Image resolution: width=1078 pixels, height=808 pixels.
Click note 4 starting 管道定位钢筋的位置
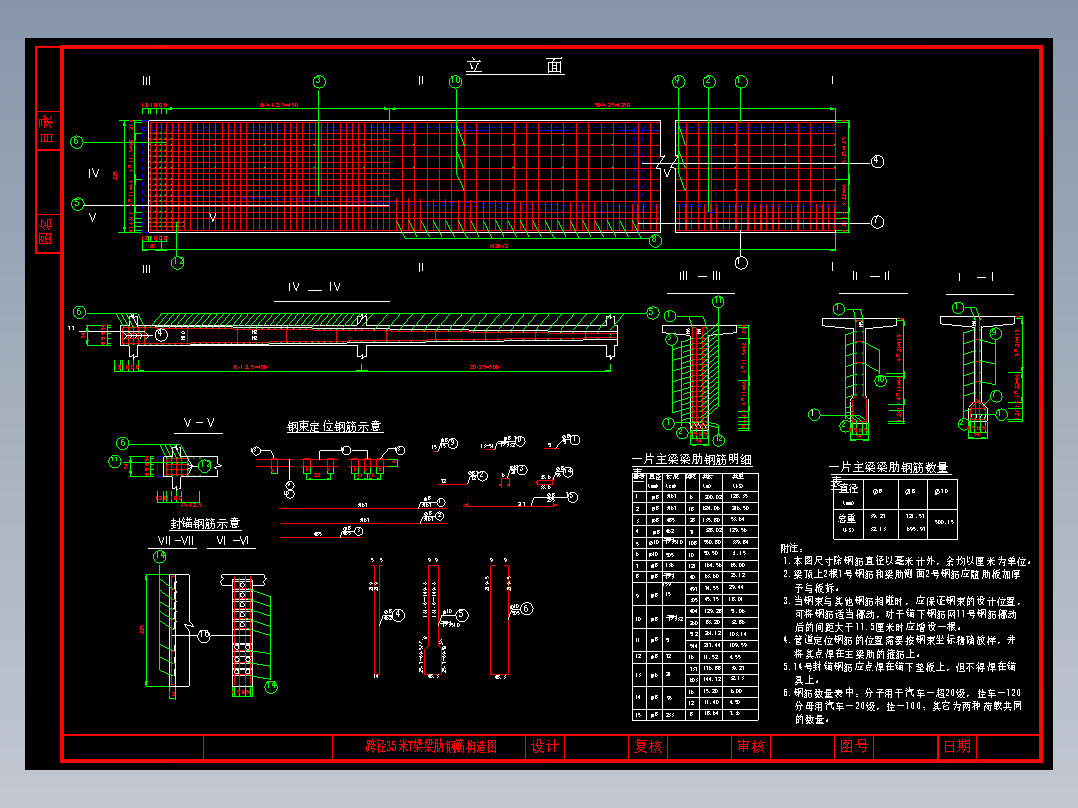point(900,647)
